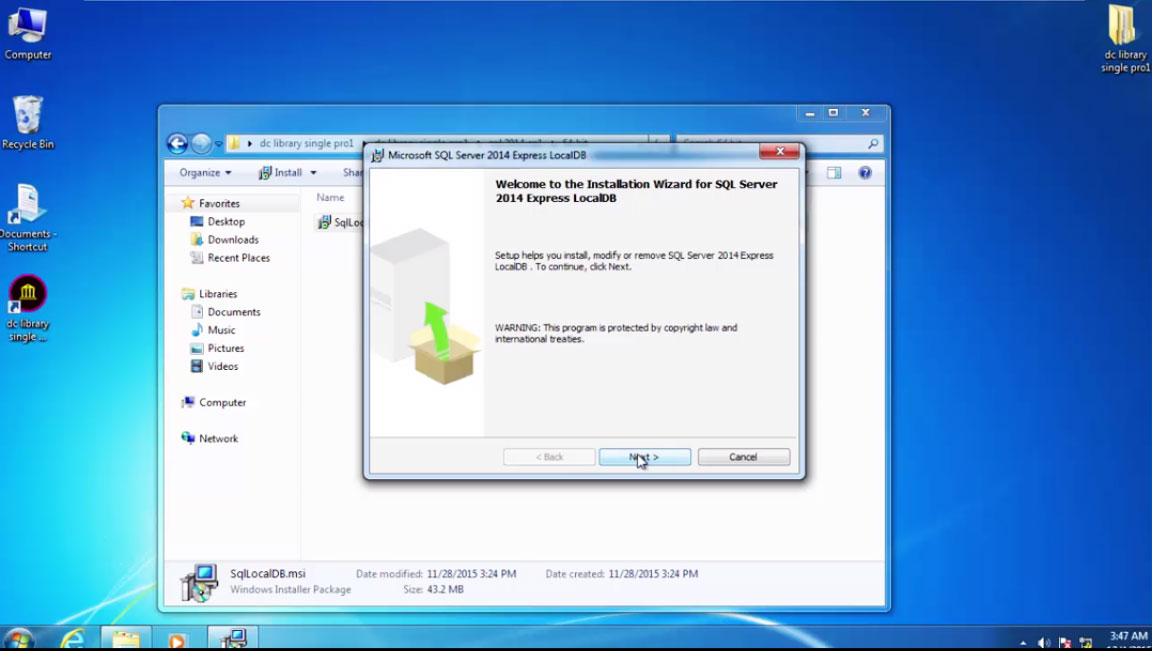Click the installer icon in the wizard title bar
This screenshot has width=1152, height=651.
[378, 155]
